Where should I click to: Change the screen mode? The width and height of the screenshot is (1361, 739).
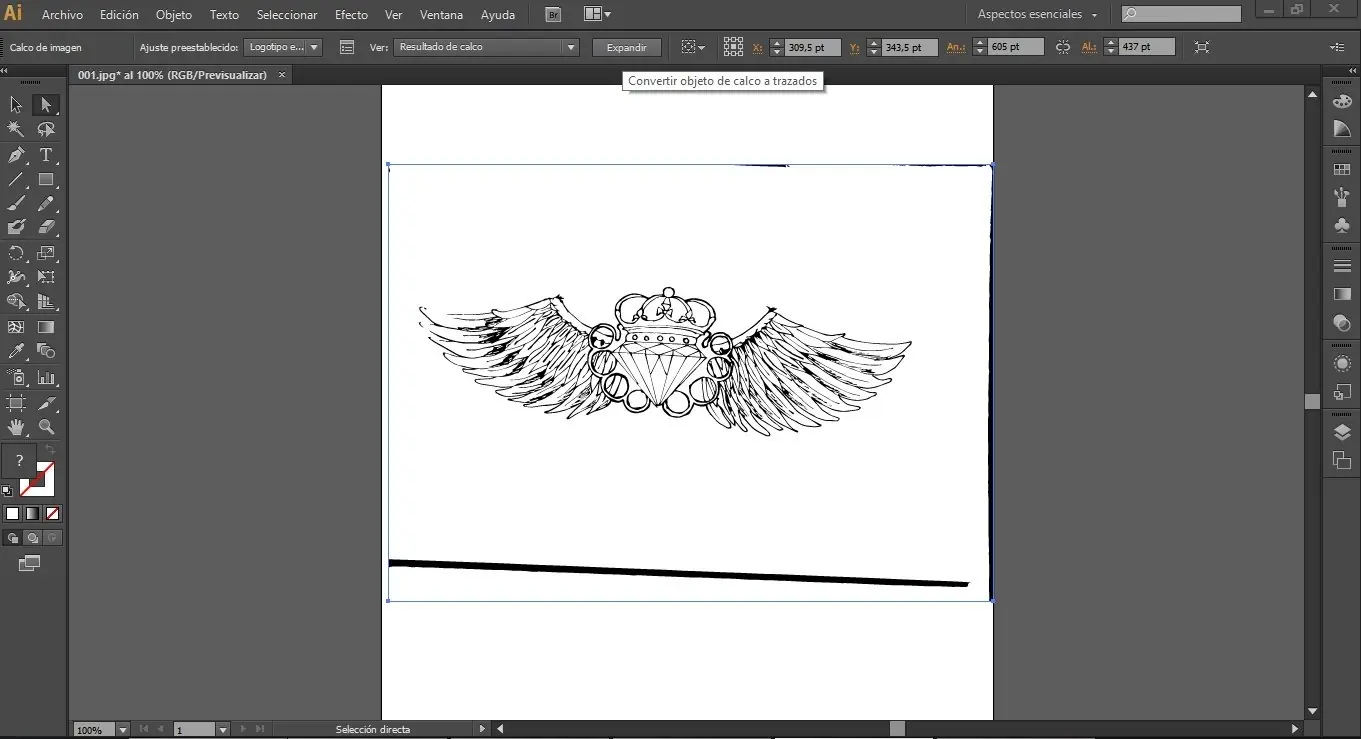(x=30, y=564)
